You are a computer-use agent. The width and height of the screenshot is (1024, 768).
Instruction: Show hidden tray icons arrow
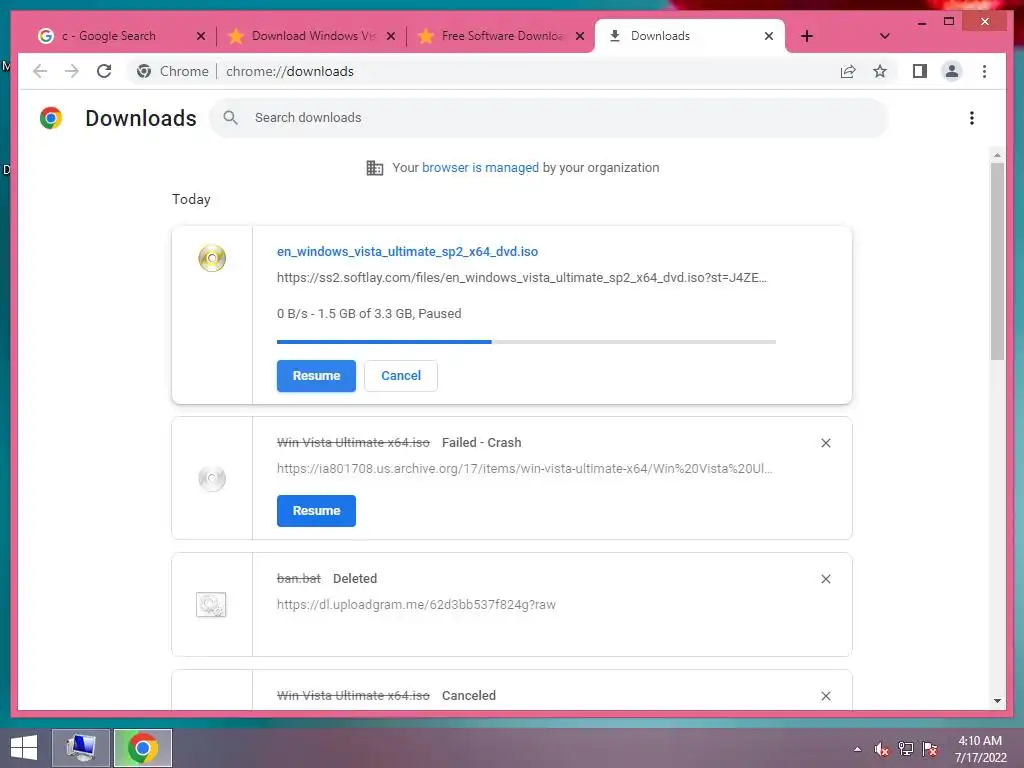coord(857,749)
